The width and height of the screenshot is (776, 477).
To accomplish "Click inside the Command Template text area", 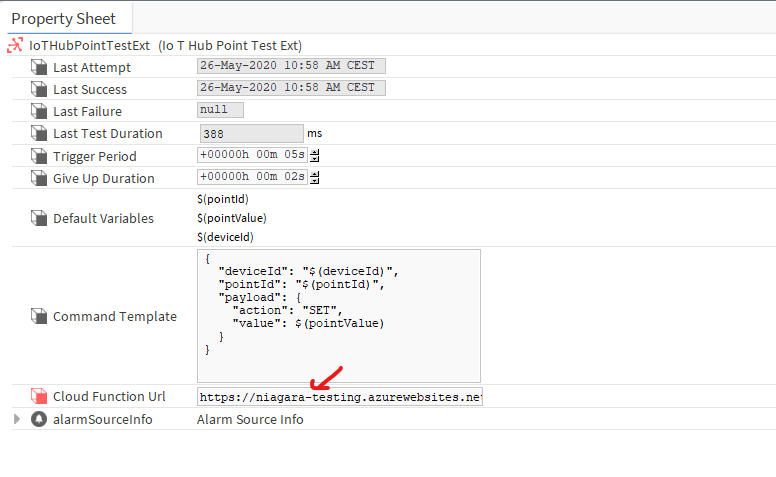I will [x=340, y=315].
